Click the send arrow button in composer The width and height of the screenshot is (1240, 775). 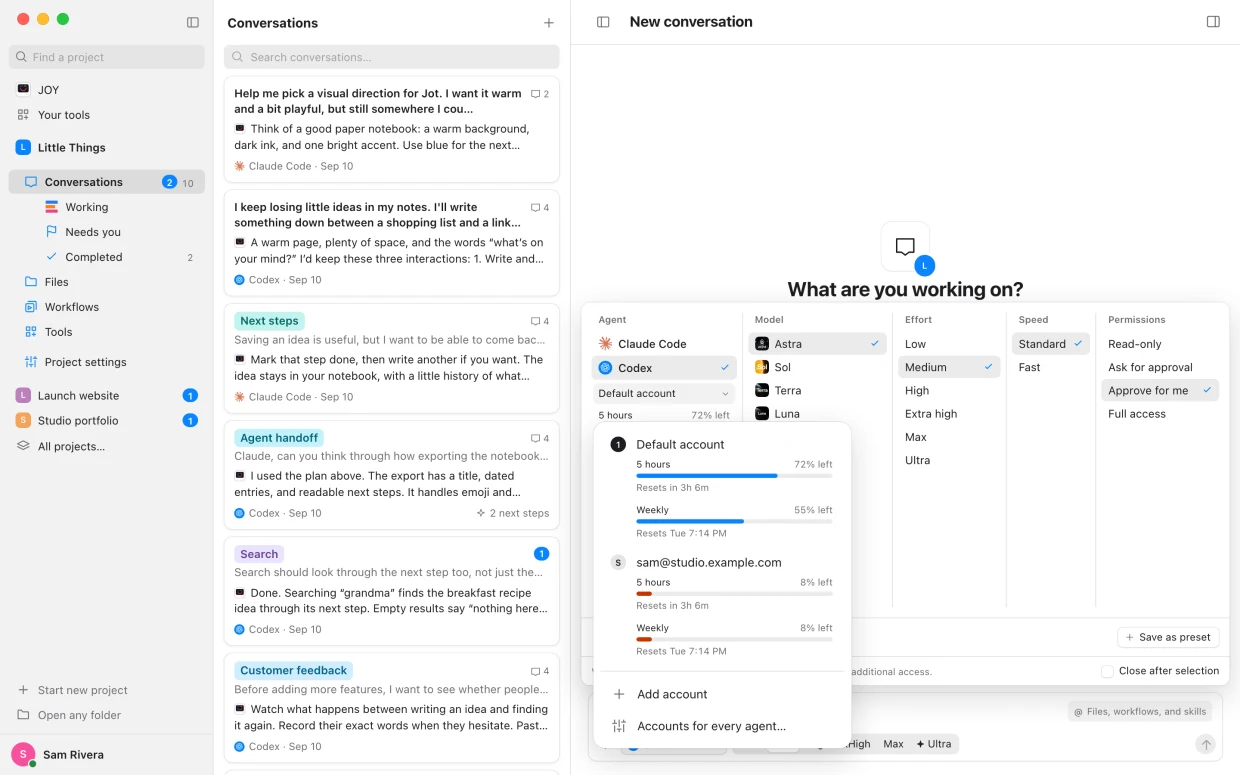pyautogui.click(x=1206, y=744)
